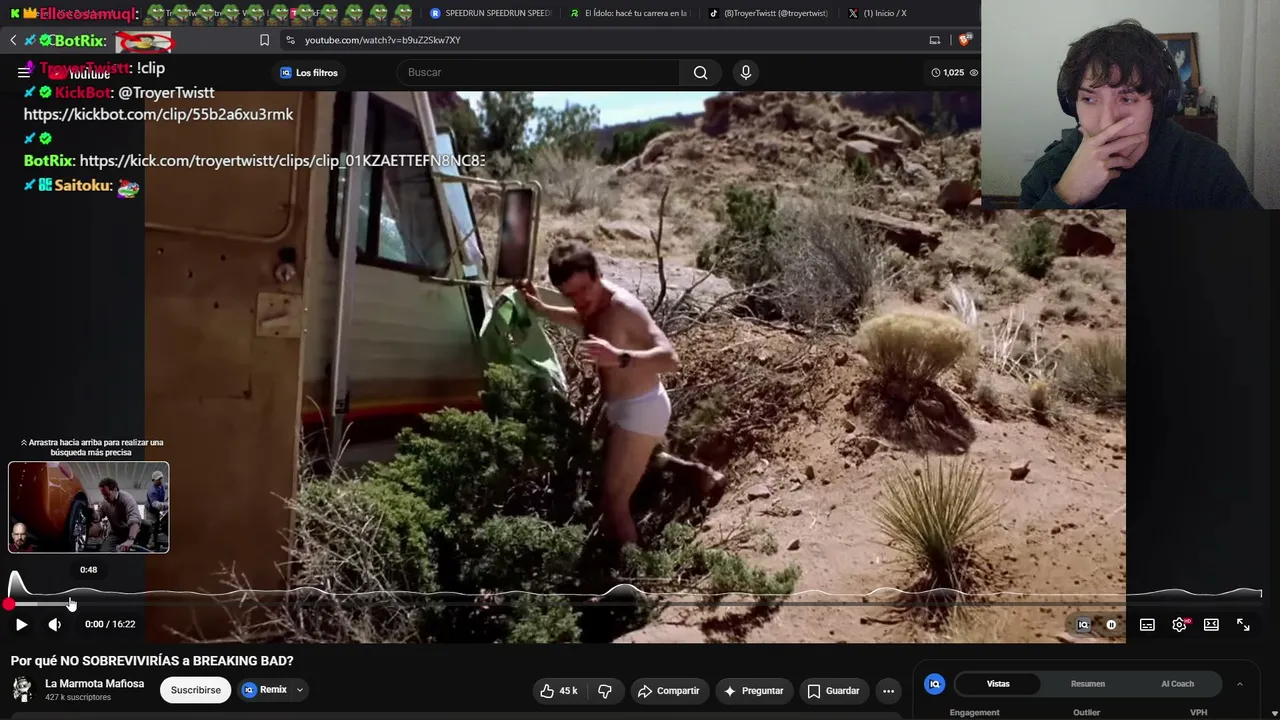The width and height of the screenshot is (1280, 720).
Task: Collapse the vidIQ stats panel
Action: point(1239,684)
